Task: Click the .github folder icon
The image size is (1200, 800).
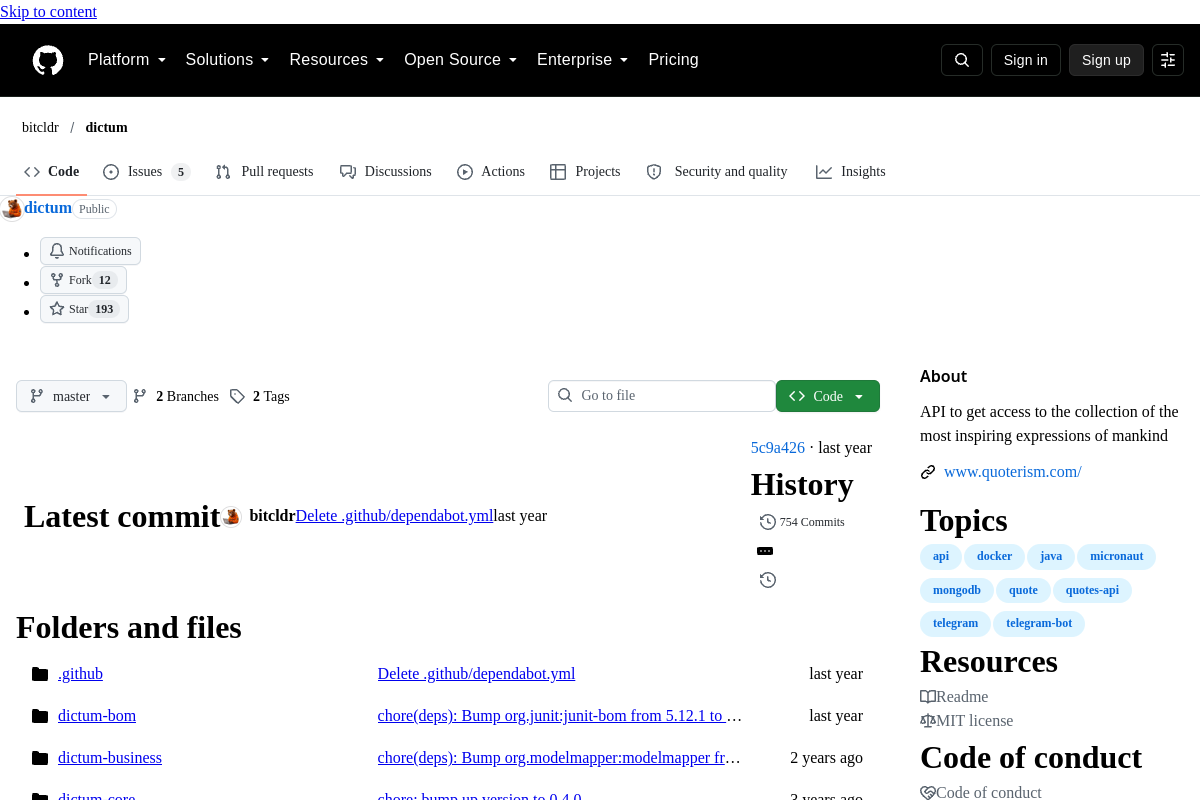Action: click(x=40, y=674)
